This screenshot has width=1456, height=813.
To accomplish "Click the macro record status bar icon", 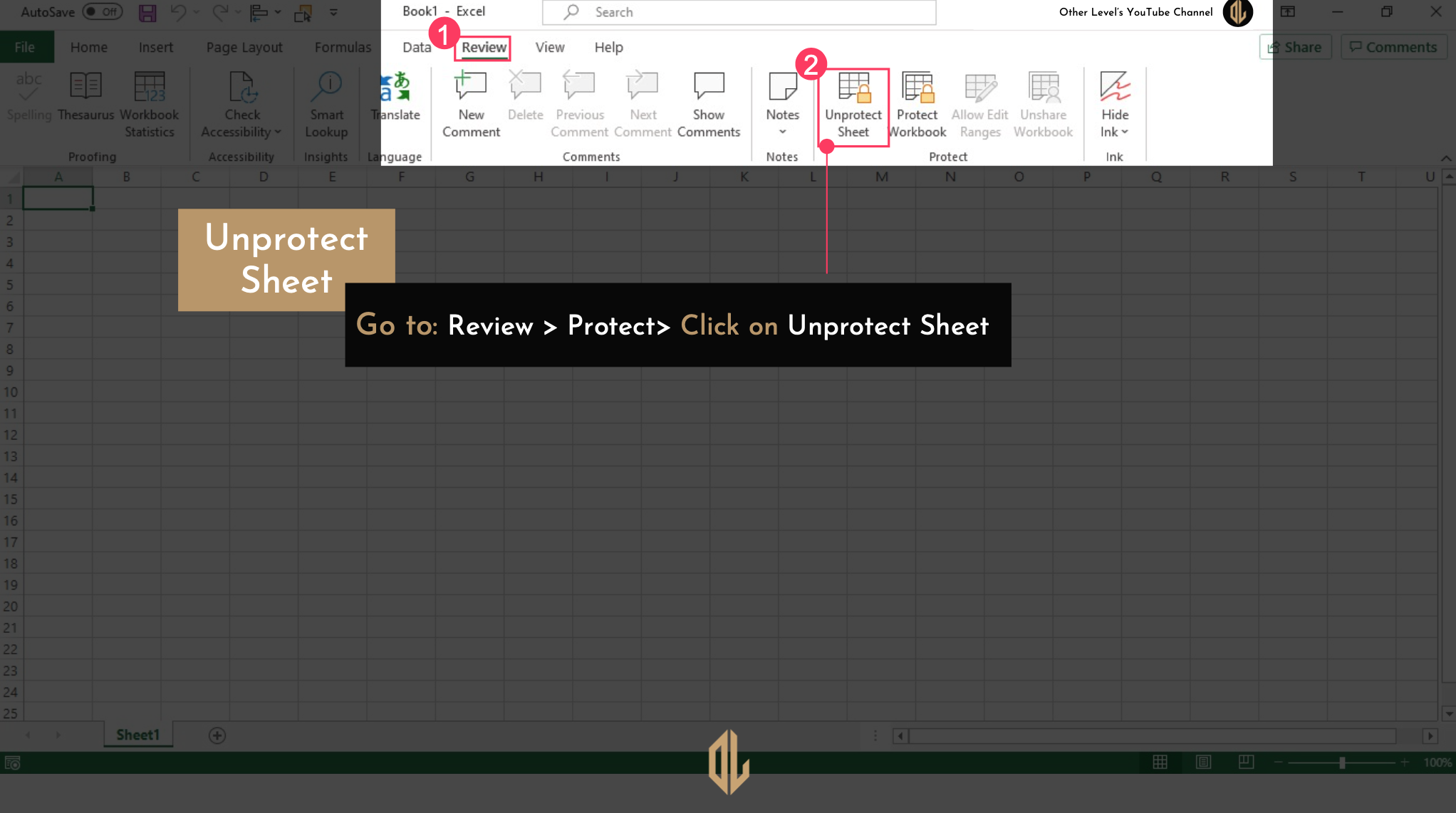I will click(x=13, y=763).
